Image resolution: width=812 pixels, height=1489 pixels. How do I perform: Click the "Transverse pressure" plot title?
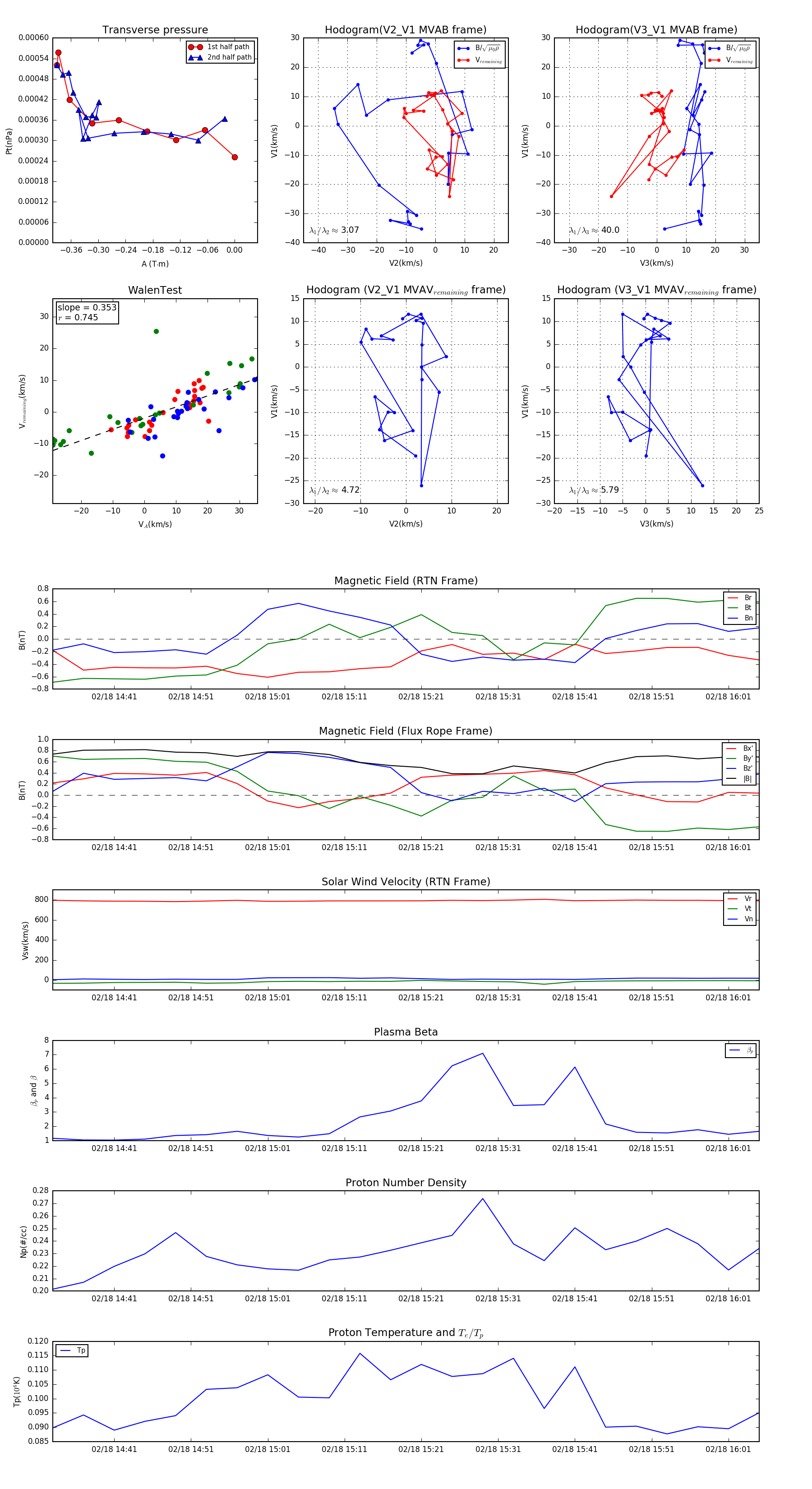(x=155, y=30)
